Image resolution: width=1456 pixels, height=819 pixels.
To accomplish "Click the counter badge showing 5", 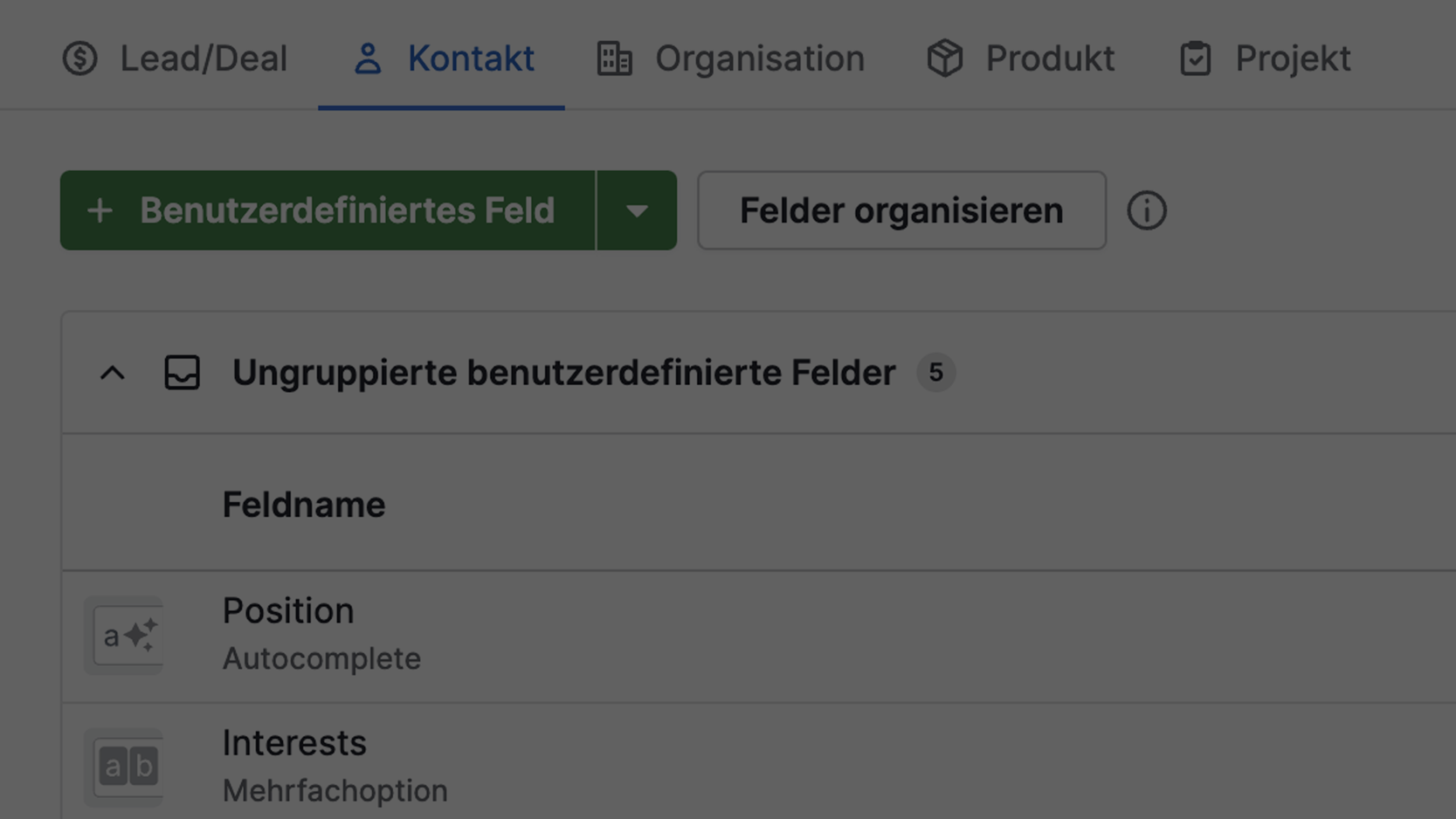I will (x=935, y=373).
